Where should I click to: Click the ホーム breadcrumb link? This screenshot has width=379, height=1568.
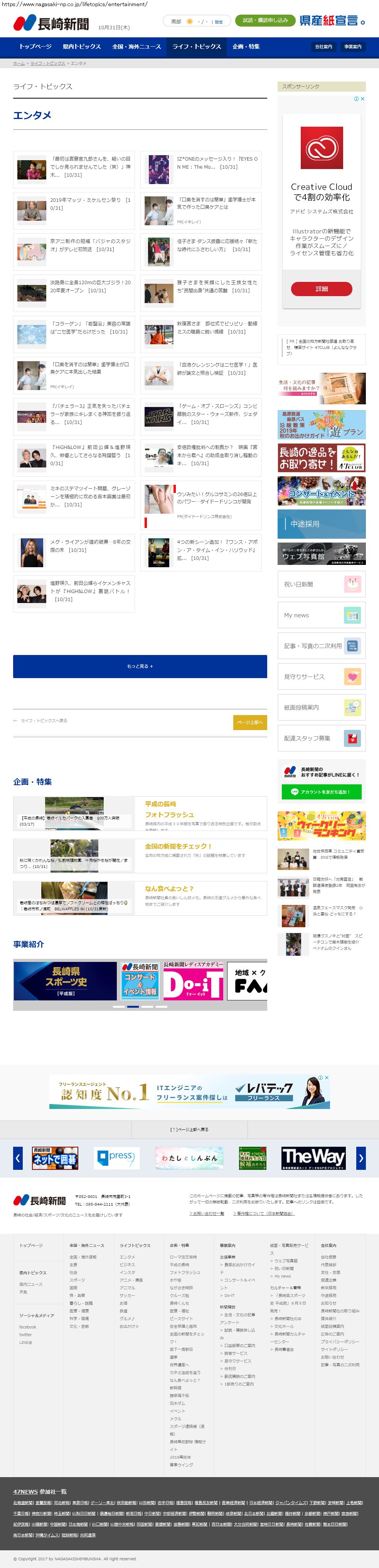pos(19,63)
